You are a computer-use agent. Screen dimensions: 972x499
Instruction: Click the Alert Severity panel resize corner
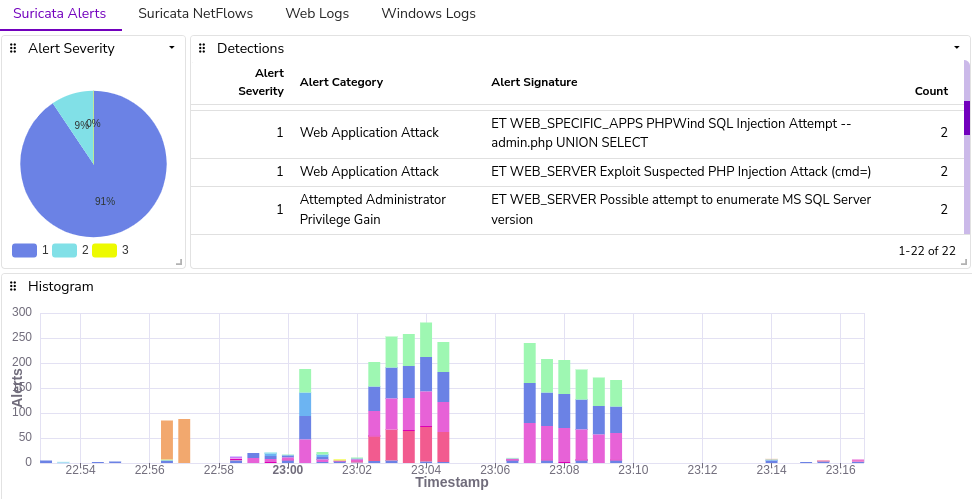(x=179, y=263)
